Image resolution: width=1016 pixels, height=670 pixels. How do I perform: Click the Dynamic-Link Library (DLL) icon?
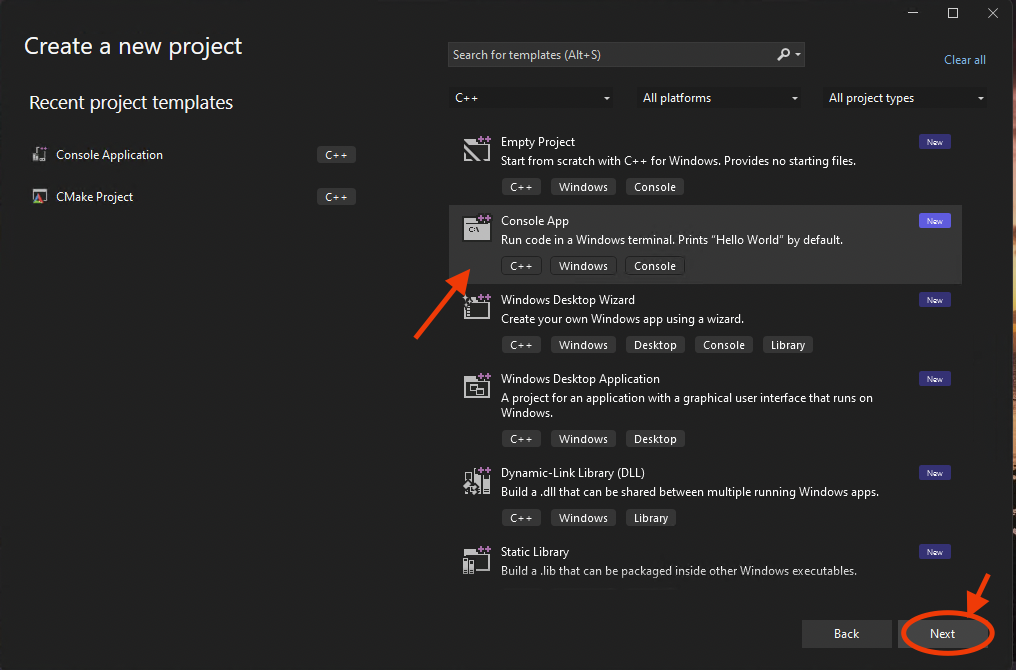477,480
